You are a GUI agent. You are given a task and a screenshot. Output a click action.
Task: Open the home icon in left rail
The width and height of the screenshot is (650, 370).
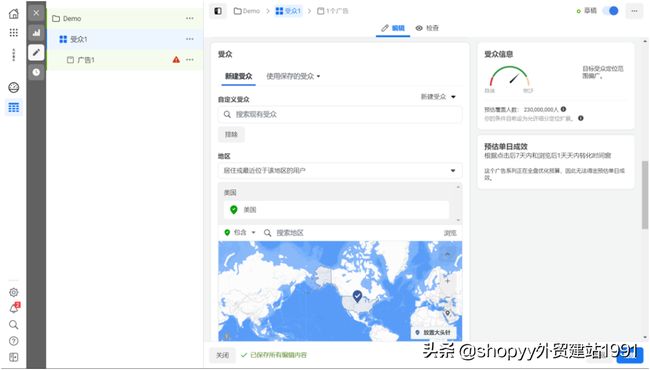coord(14,14)
